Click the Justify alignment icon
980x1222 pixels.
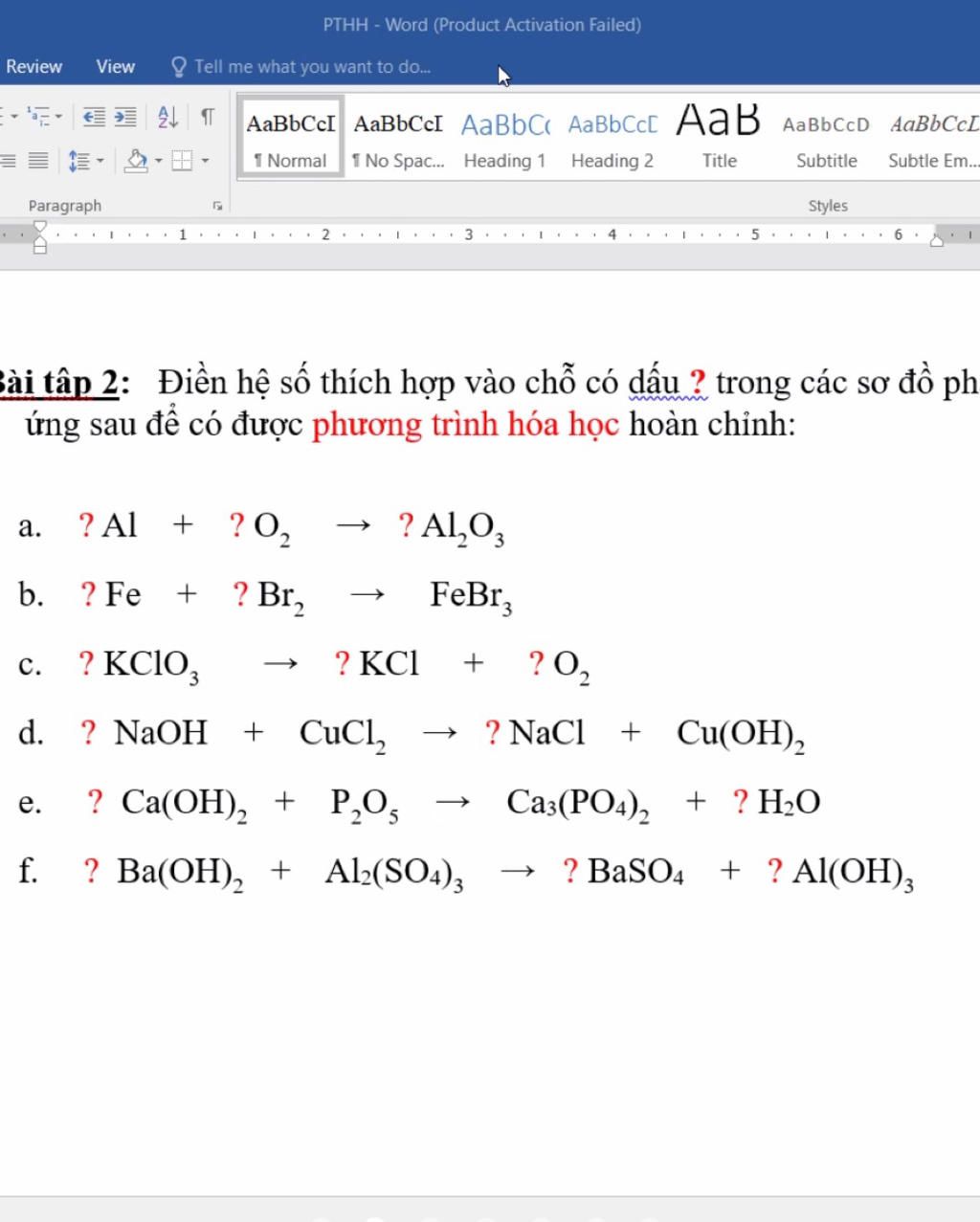(38, 161)
